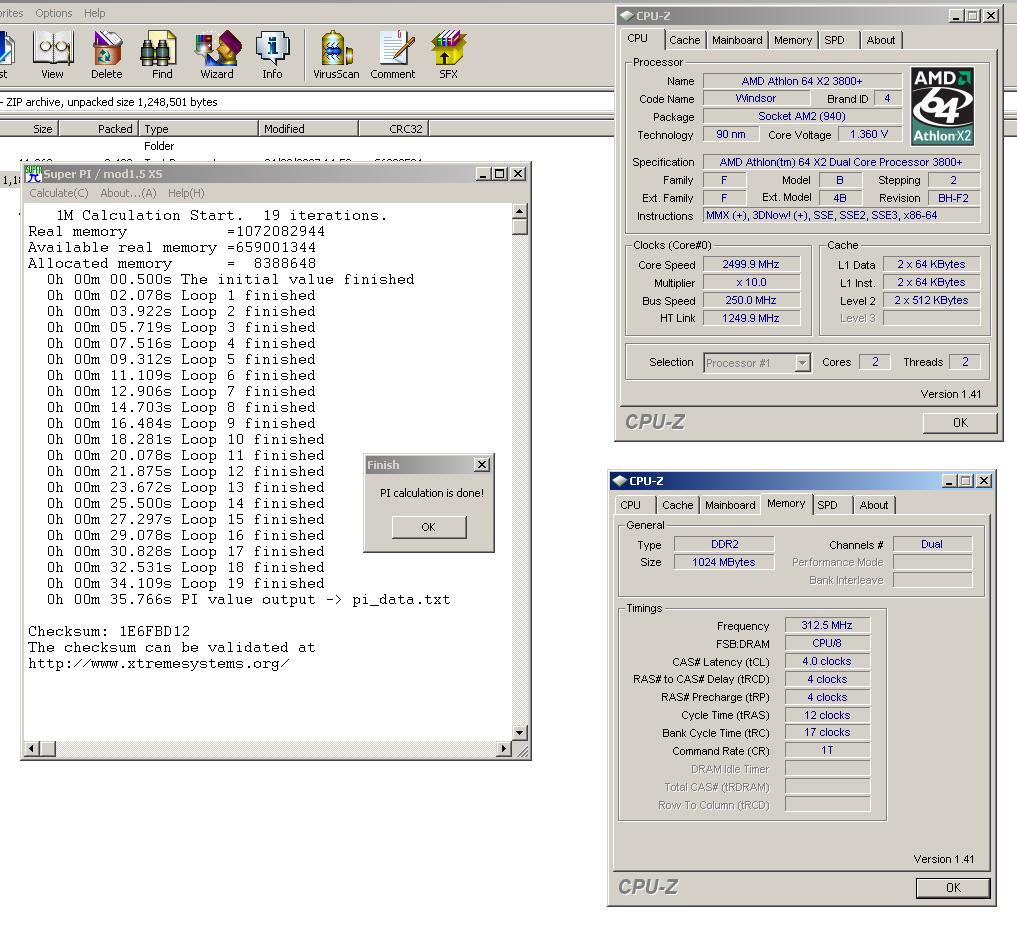
Task: Switch to About tab in upper CPU-Z
Action: pyautogui.click(x=881, y=40)
